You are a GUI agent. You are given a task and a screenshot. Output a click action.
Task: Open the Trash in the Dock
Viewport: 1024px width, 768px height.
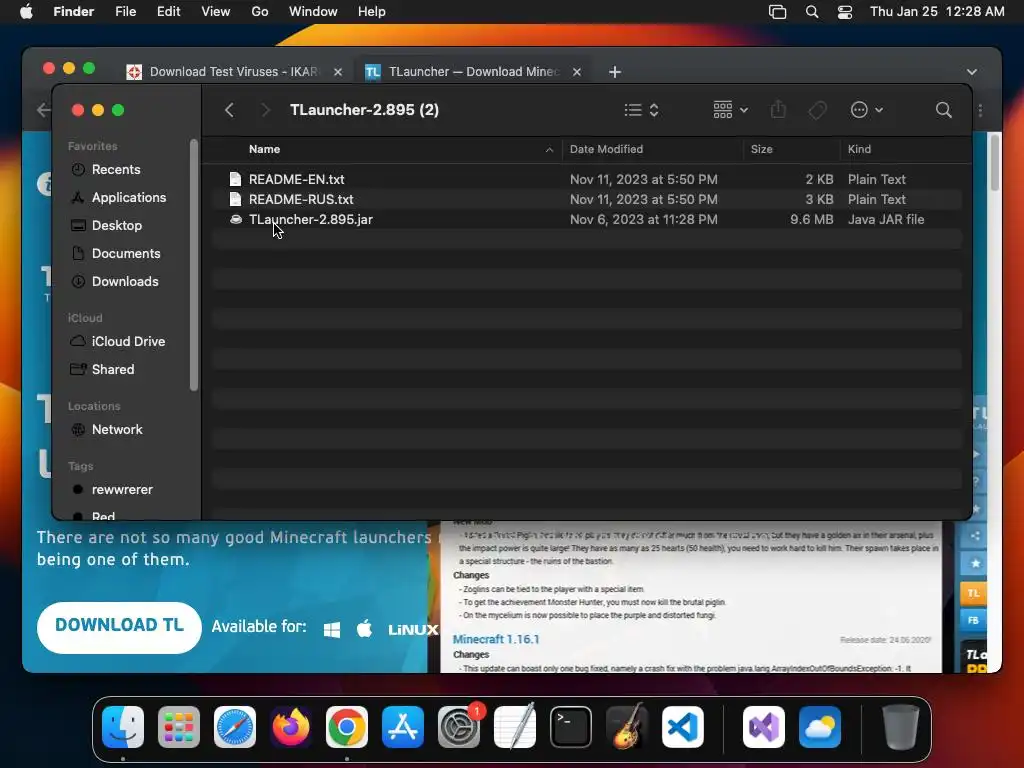point(901,727)
